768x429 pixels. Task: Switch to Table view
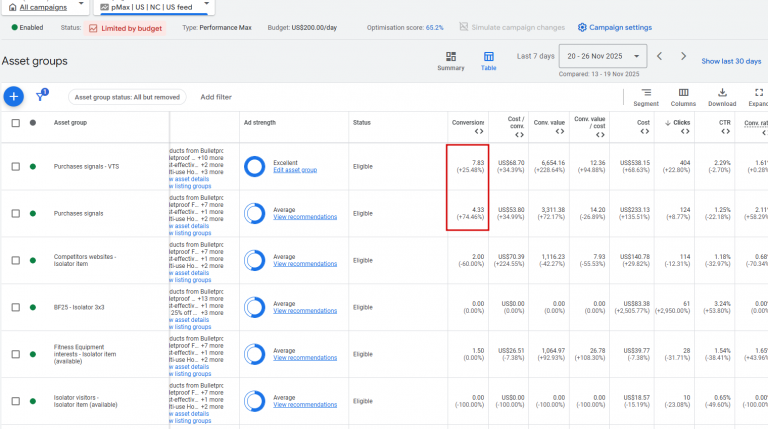coord(488,60)
